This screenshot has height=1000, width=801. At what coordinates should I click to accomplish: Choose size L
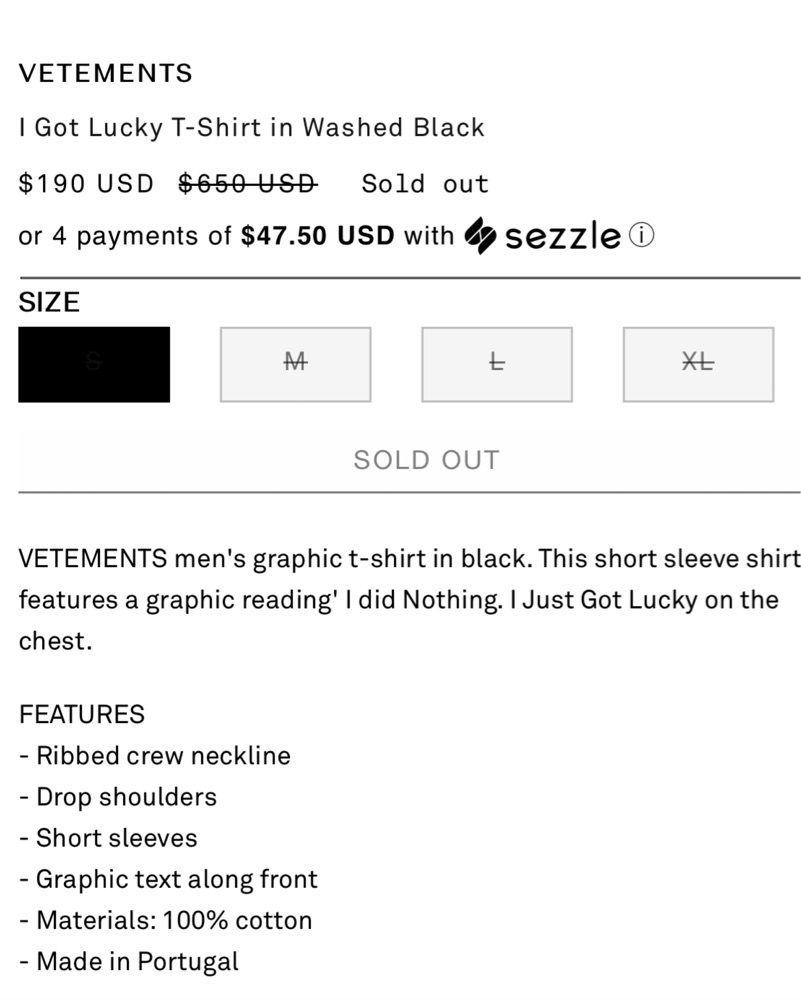(497, 364)
